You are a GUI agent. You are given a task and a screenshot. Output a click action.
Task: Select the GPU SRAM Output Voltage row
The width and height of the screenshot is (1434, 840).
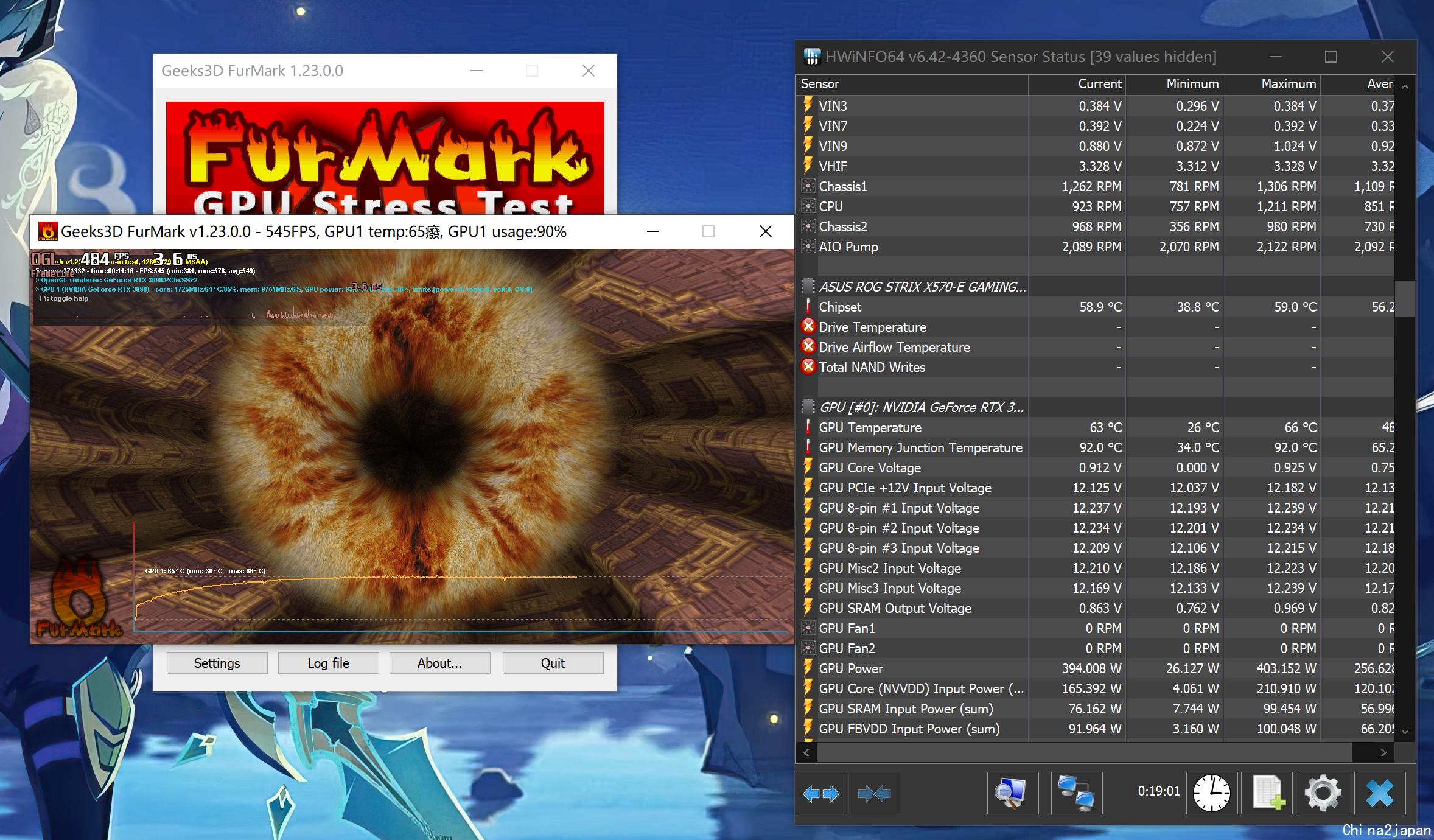1095,608
